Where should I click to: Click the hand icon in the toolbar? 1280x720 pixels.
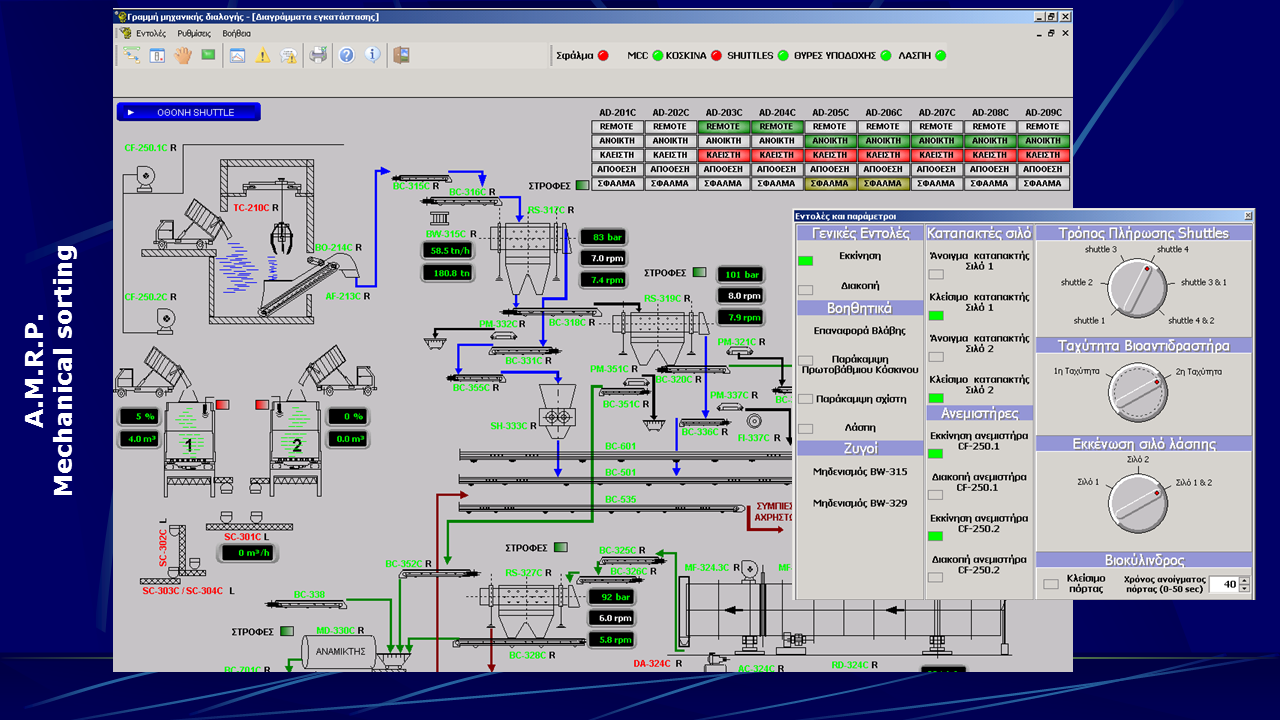(183, 55)
